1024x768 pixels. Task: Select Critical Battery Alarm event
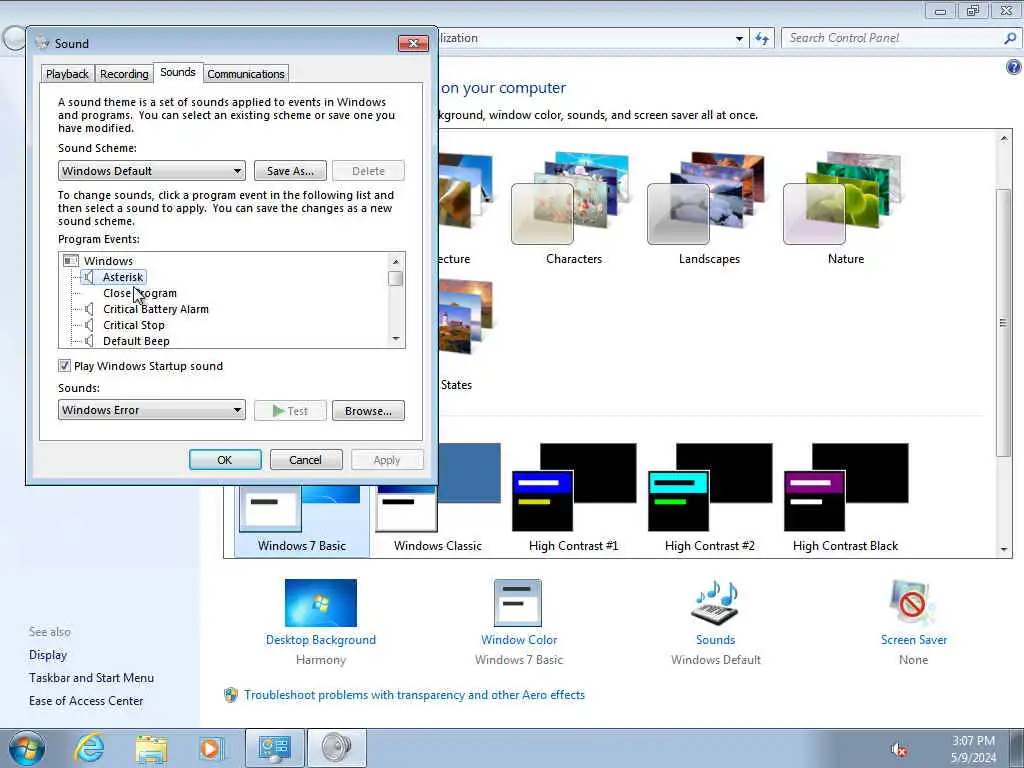(x=156, y=310)
